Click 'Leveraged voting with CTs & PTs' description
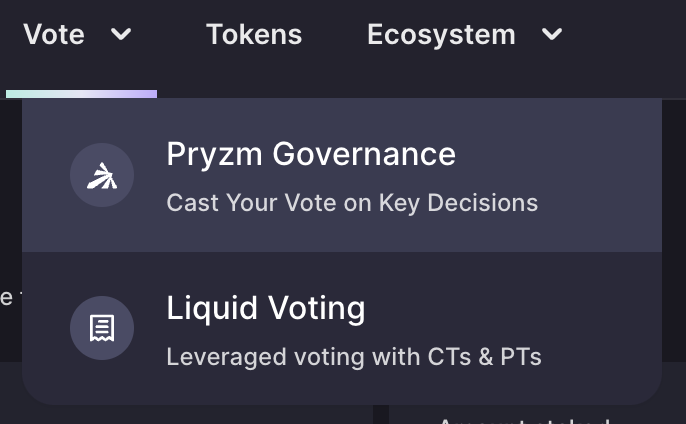This screenshot has width=686, height=424. point(354,357)
